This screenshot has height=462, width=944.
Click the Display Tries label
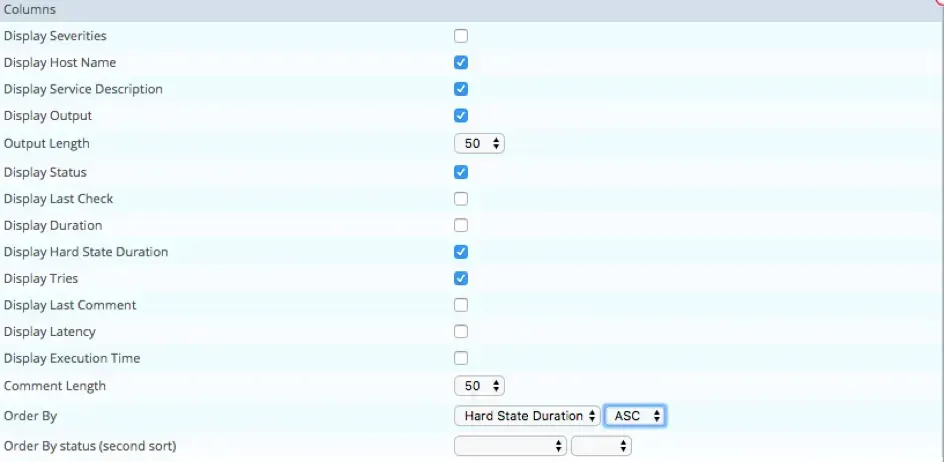[41, 278]
